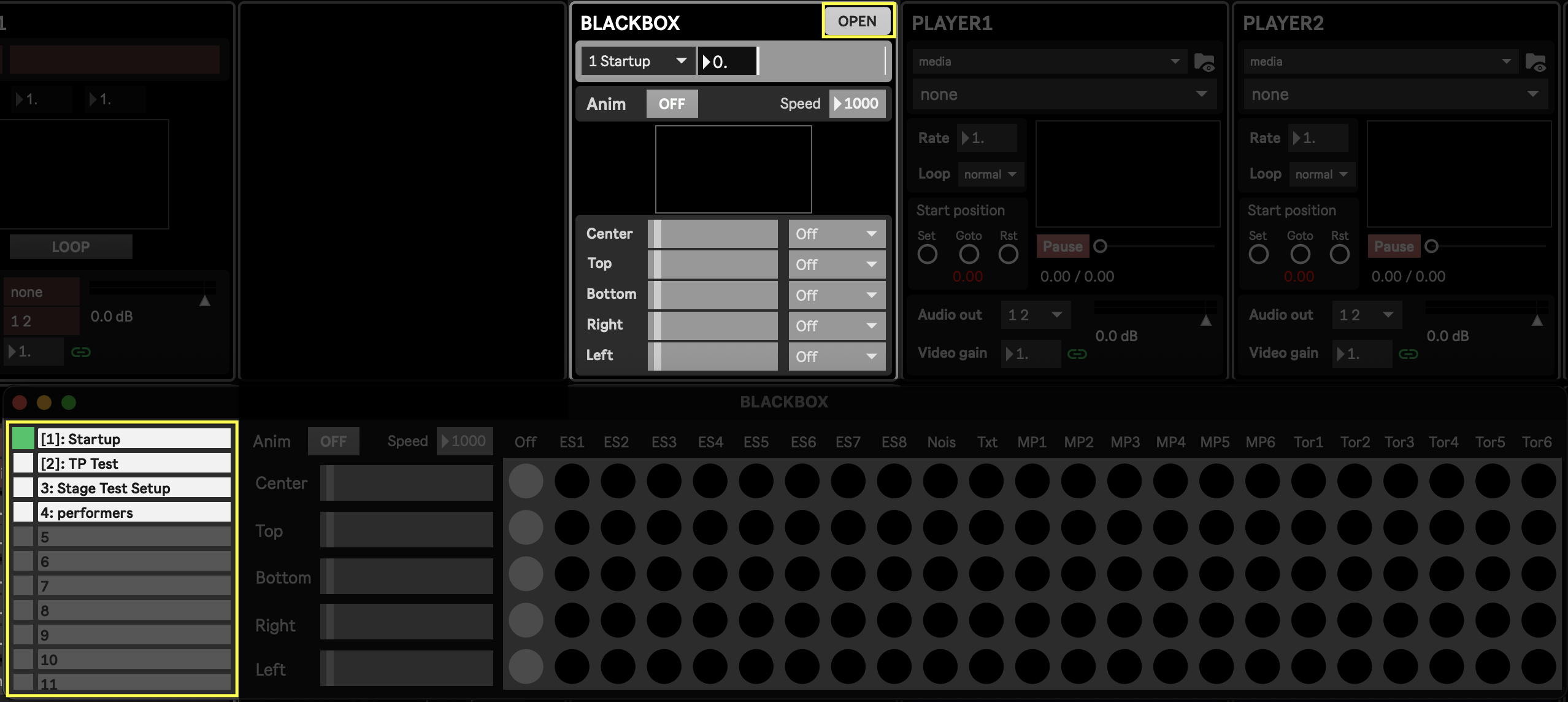Select ES2 in the Bottom matrix row
This screenshot has height=702, width=1568.
click(618, 574)
